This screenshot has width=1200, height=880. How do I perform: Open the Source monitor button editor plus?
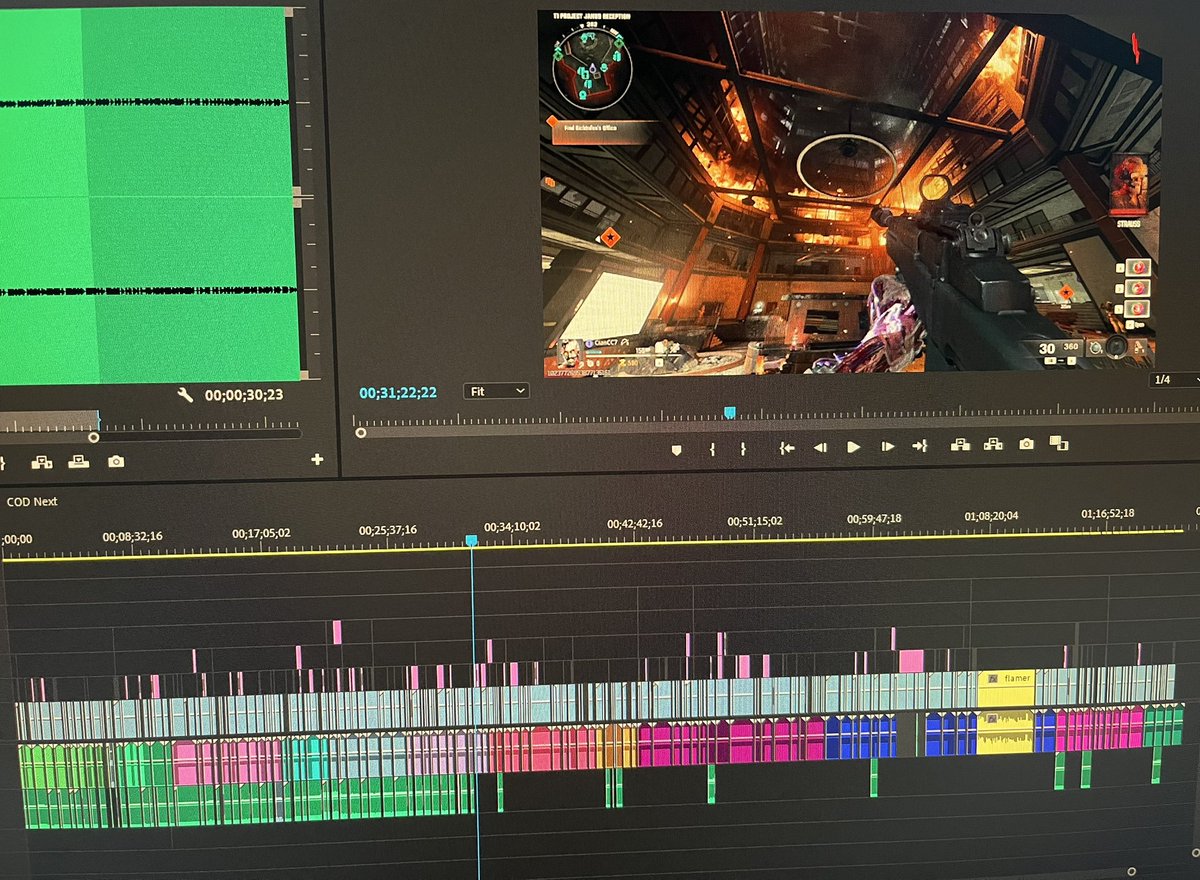click(x=317, y=459)
